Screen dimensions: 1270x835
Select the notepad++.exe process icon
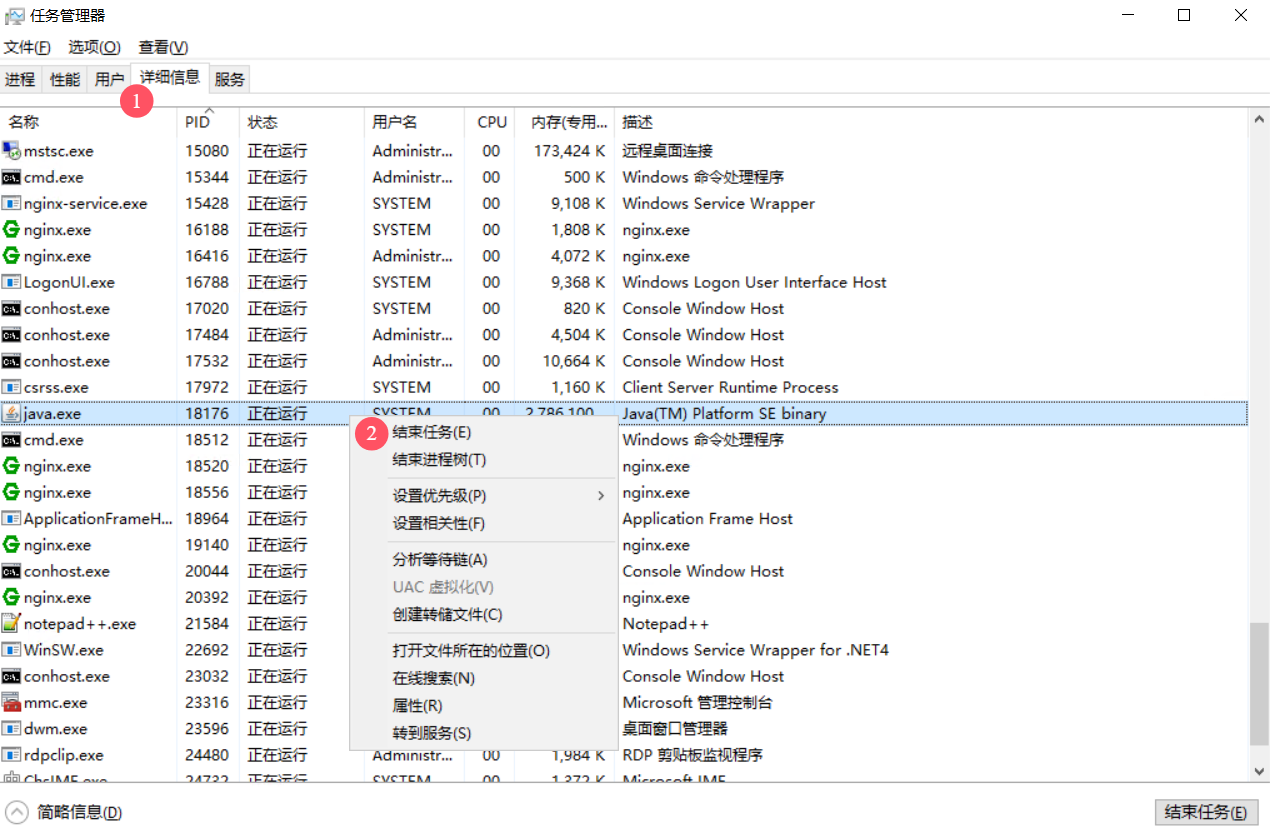point(11,623)
